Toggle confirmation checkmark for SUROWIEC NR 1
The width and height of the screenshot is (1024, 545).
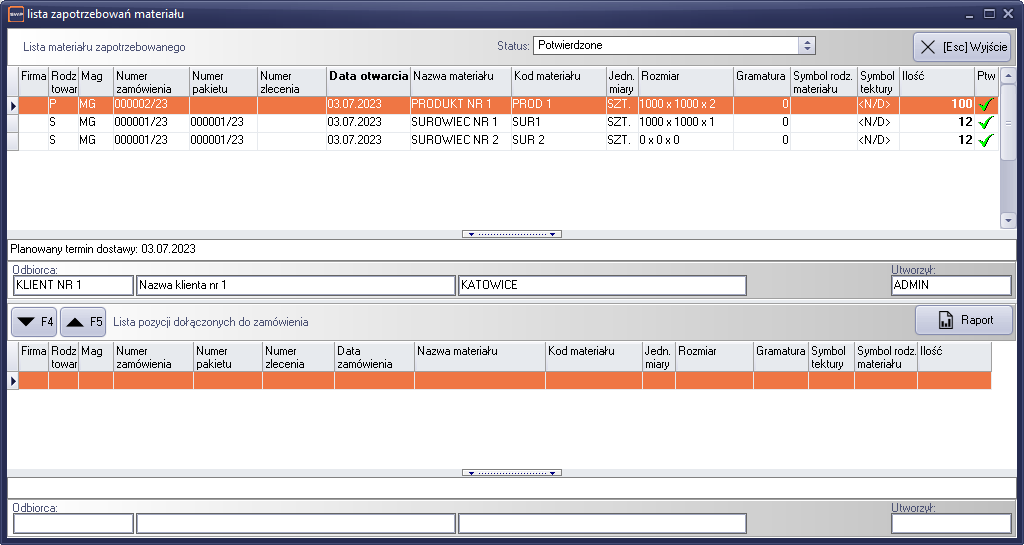(986, 123)
